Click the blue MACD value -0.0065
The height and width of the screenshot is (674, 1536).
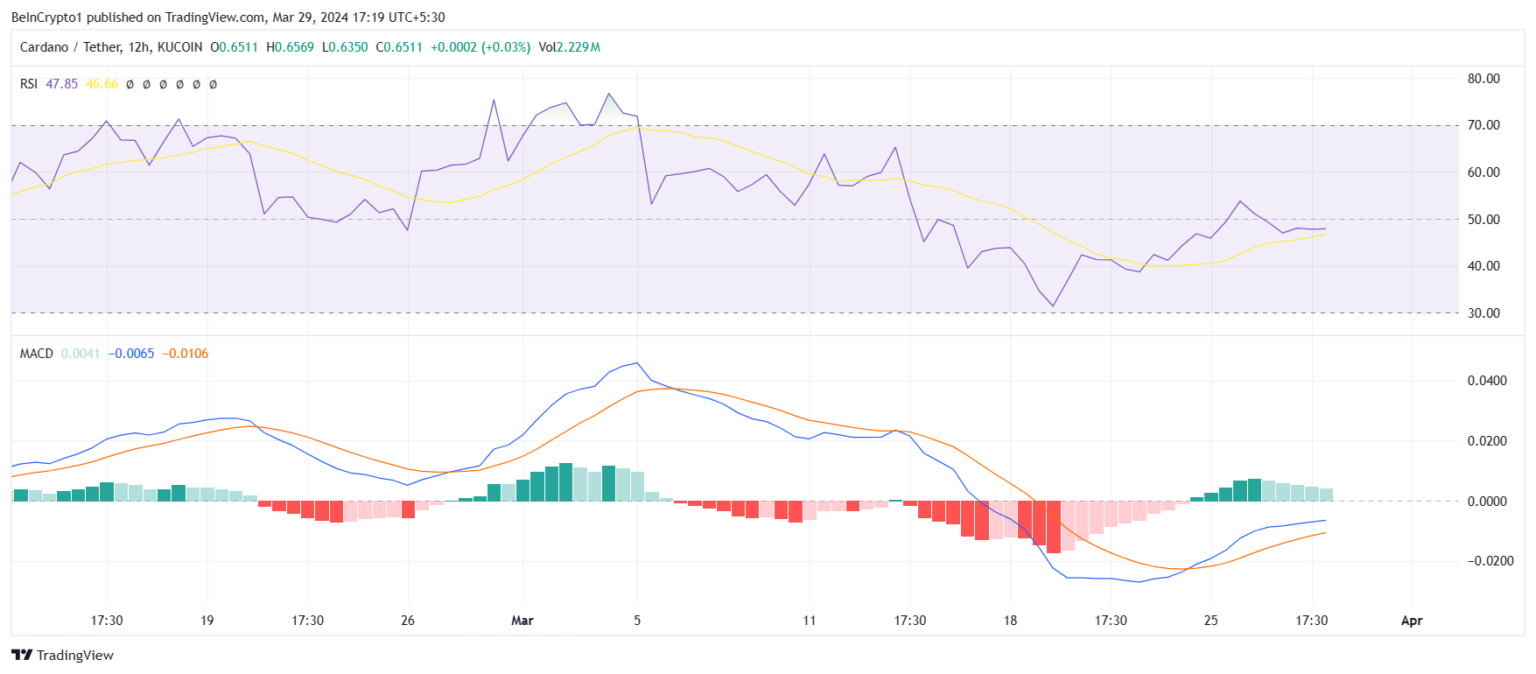point(131,353)
